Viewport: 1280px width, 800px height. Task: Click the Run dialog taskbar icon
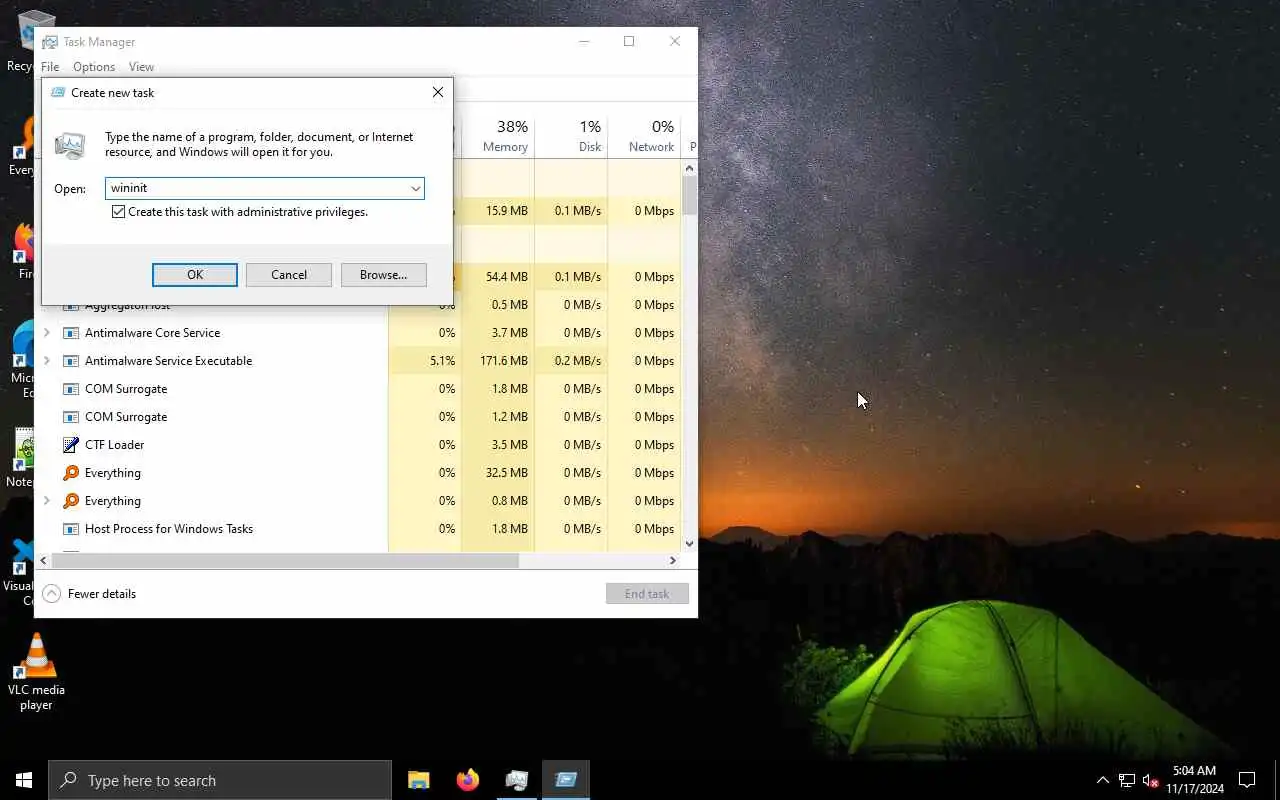(566, 780)
